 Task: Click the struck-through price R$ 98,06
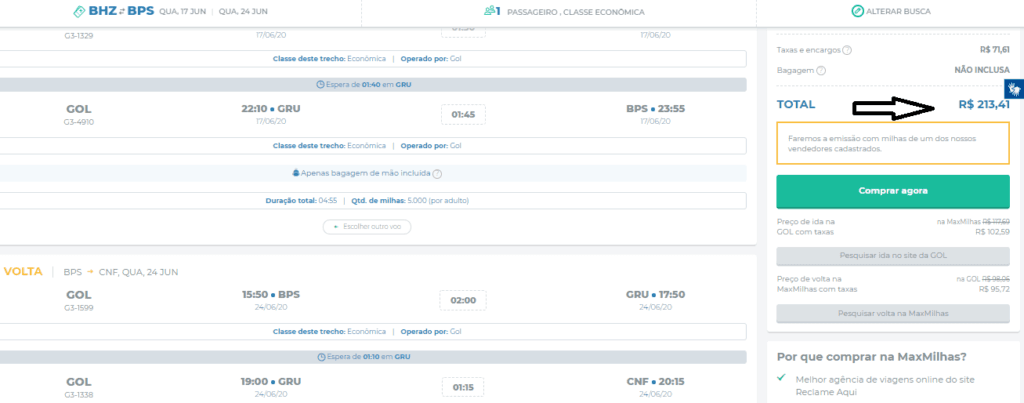[x=997, y=279]
